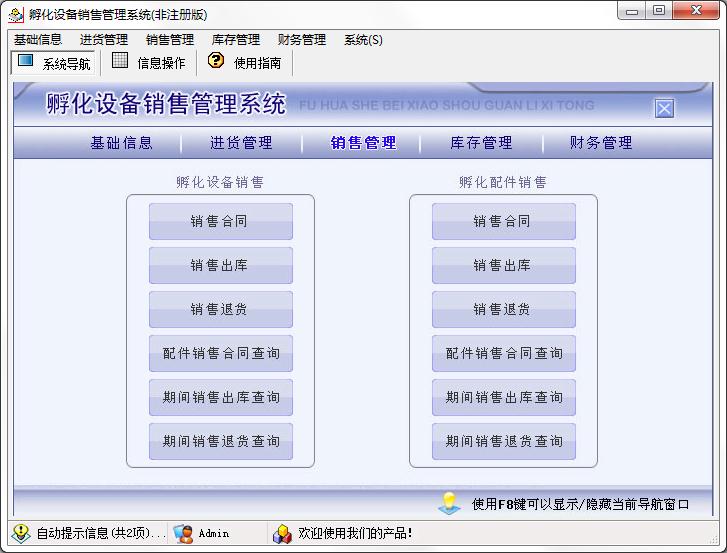Switch to the 财务管理 navigation tab
727x553 pixels.
pyautogui.click(x=601, y=143)
